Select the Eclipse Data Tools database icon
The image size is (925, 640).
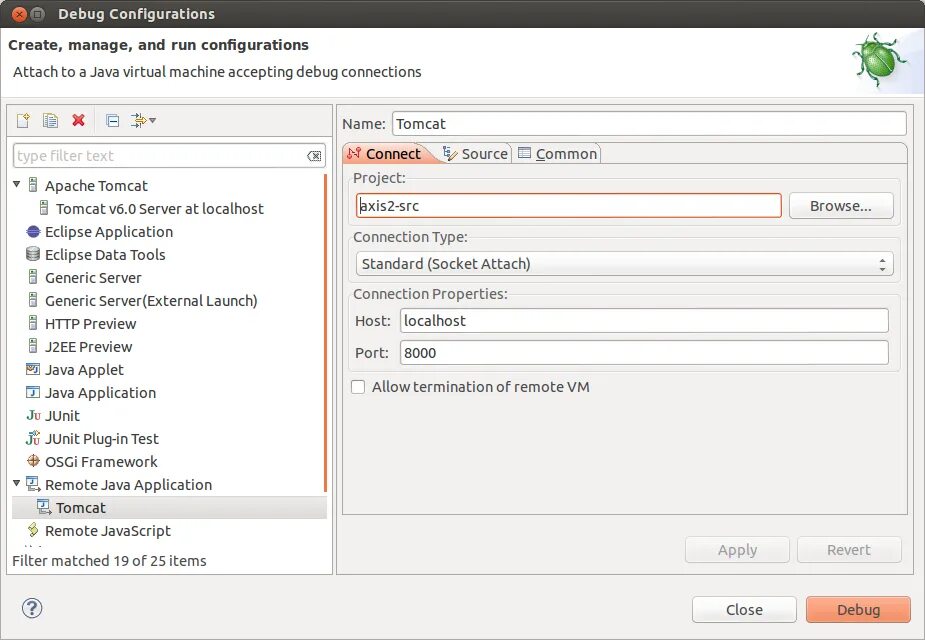33,254
